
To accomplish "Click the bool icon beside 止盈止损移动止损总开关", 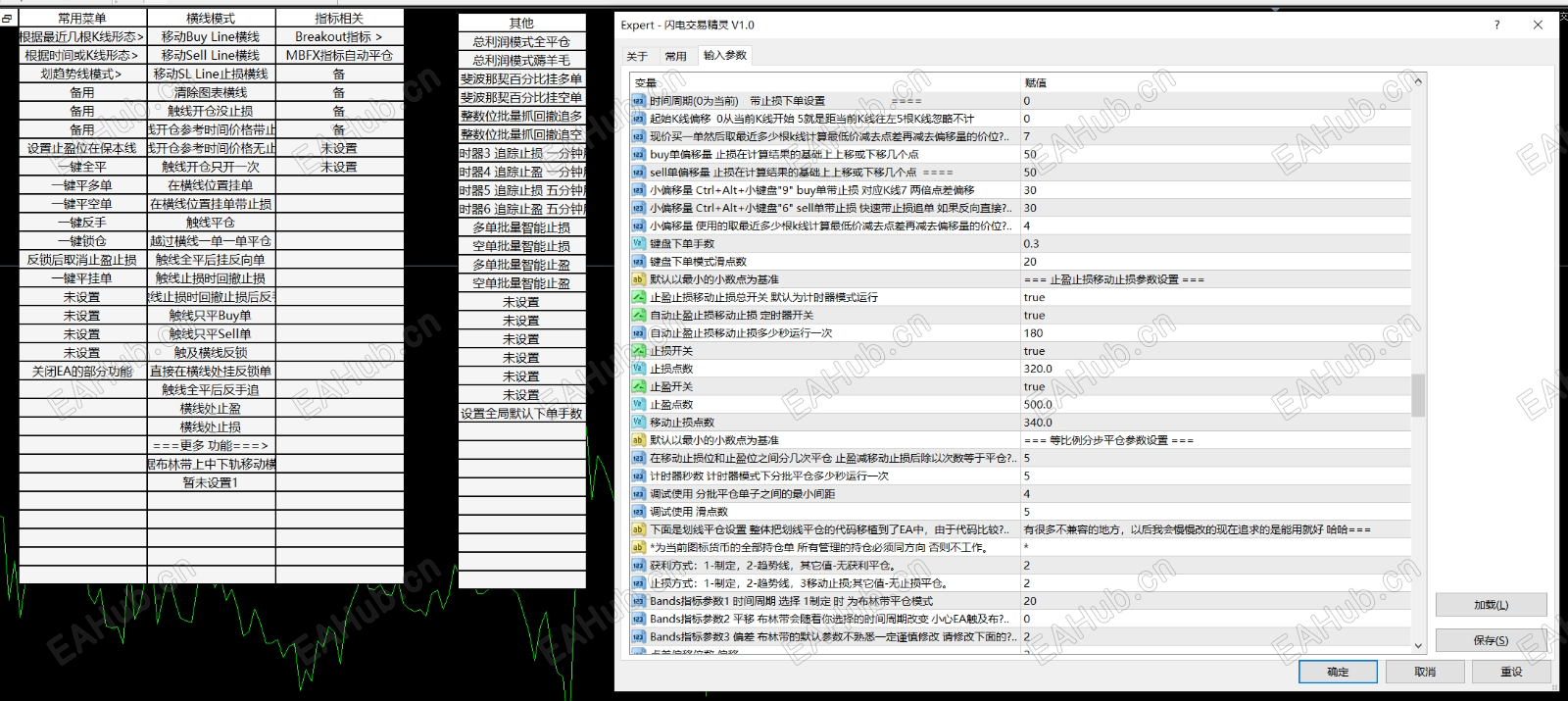I will [x=638, y=297].
